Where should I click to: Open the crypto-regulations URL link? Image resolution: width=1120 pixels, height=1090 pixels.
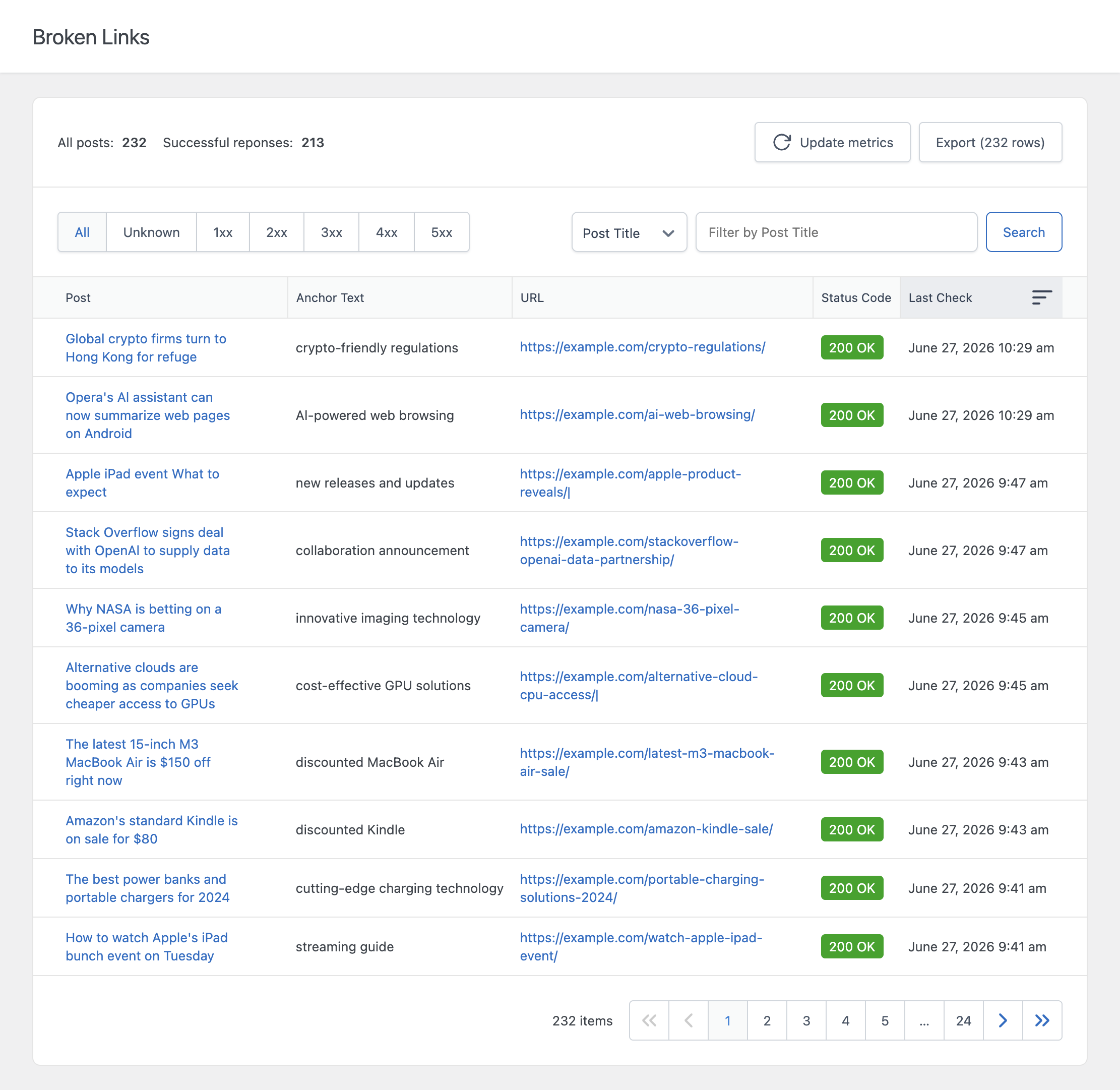pyautogui.click(x=642, y=347)
